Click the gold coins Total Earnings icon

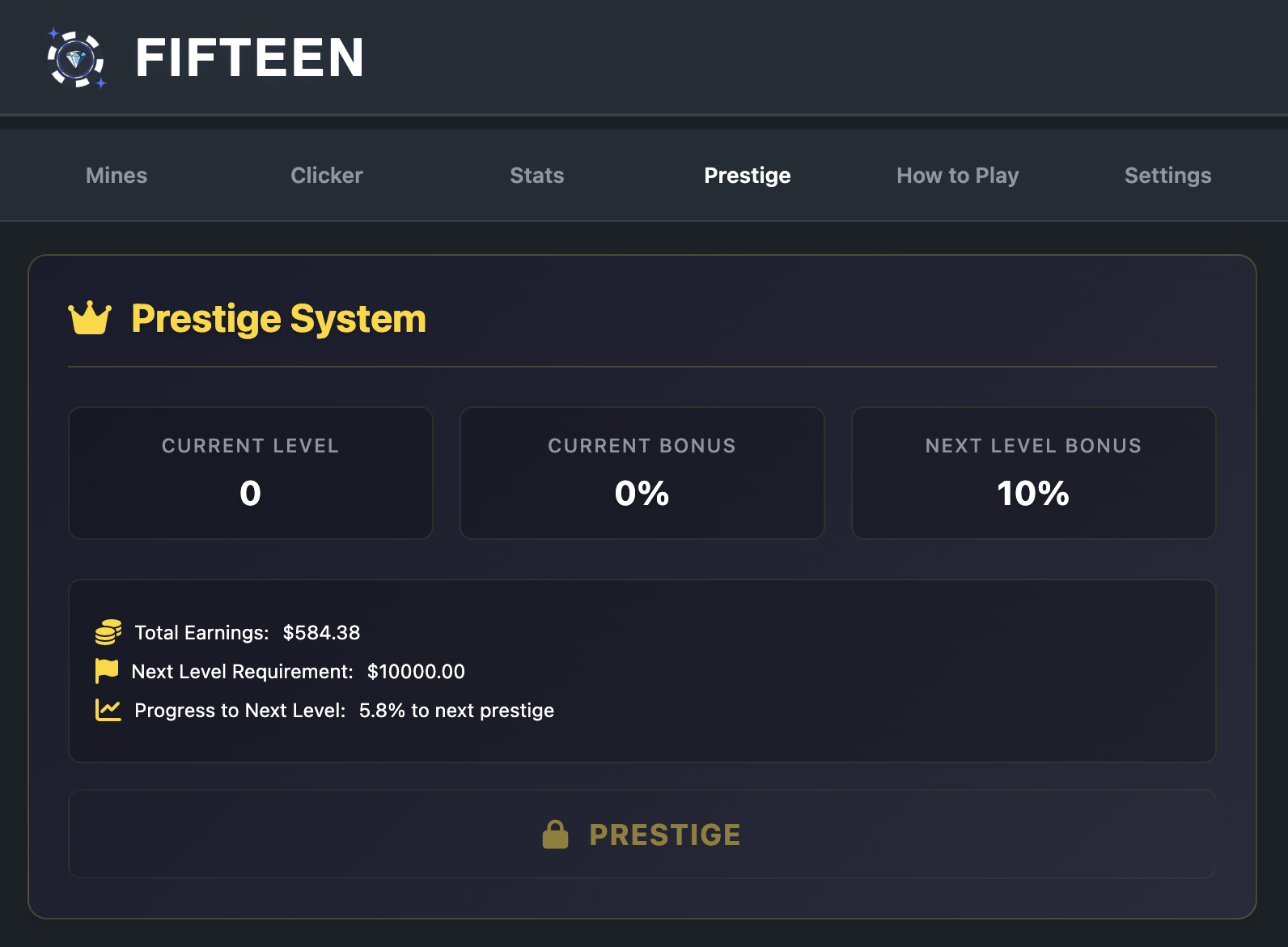(108, 632)
